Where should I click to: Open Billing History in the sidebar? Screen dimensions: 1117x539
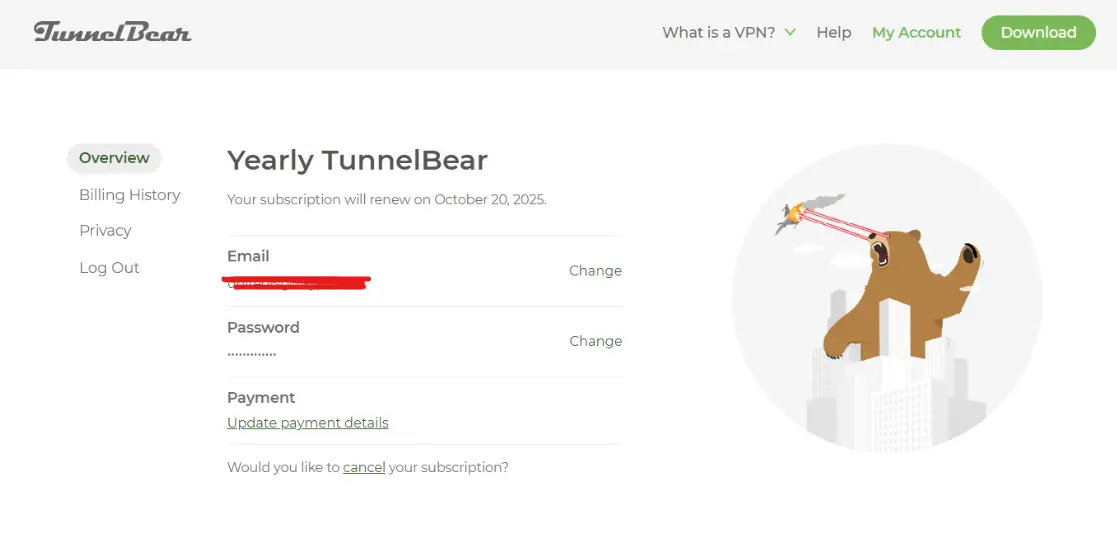(130, 194)
